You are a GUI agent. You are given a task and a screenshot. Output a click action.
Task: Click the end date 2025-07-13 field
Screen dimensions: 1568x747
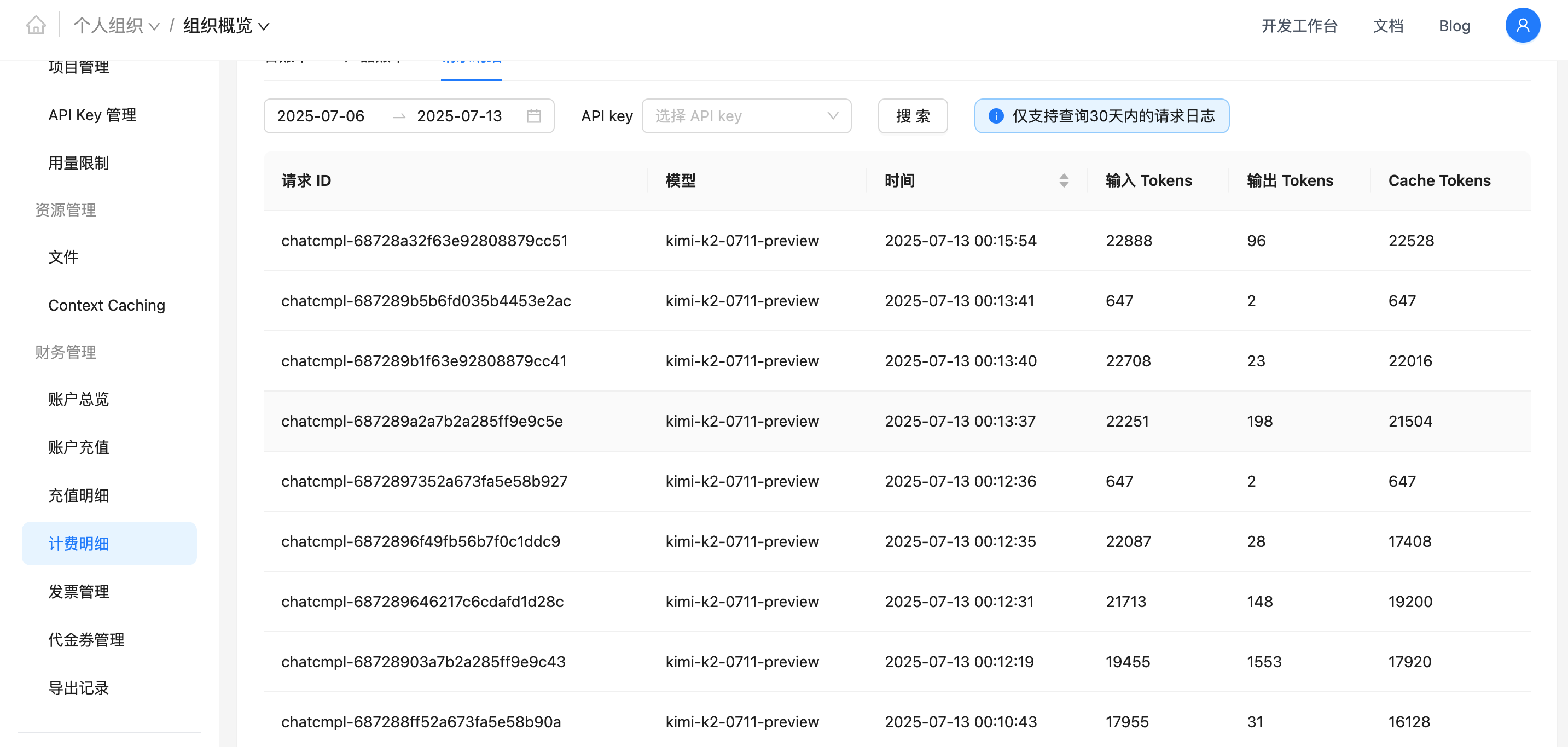(x=459, y=115)
